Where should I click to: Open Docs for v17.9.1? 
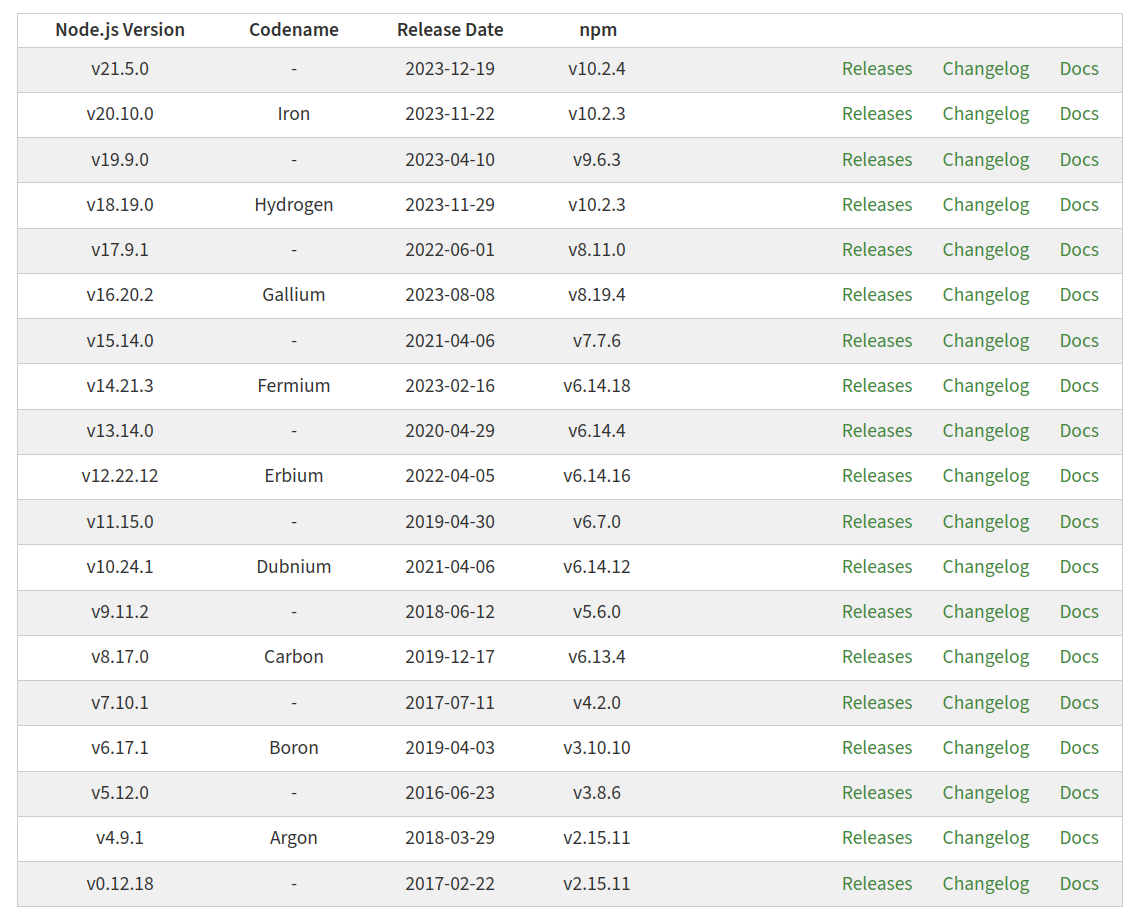[1079, 249]
